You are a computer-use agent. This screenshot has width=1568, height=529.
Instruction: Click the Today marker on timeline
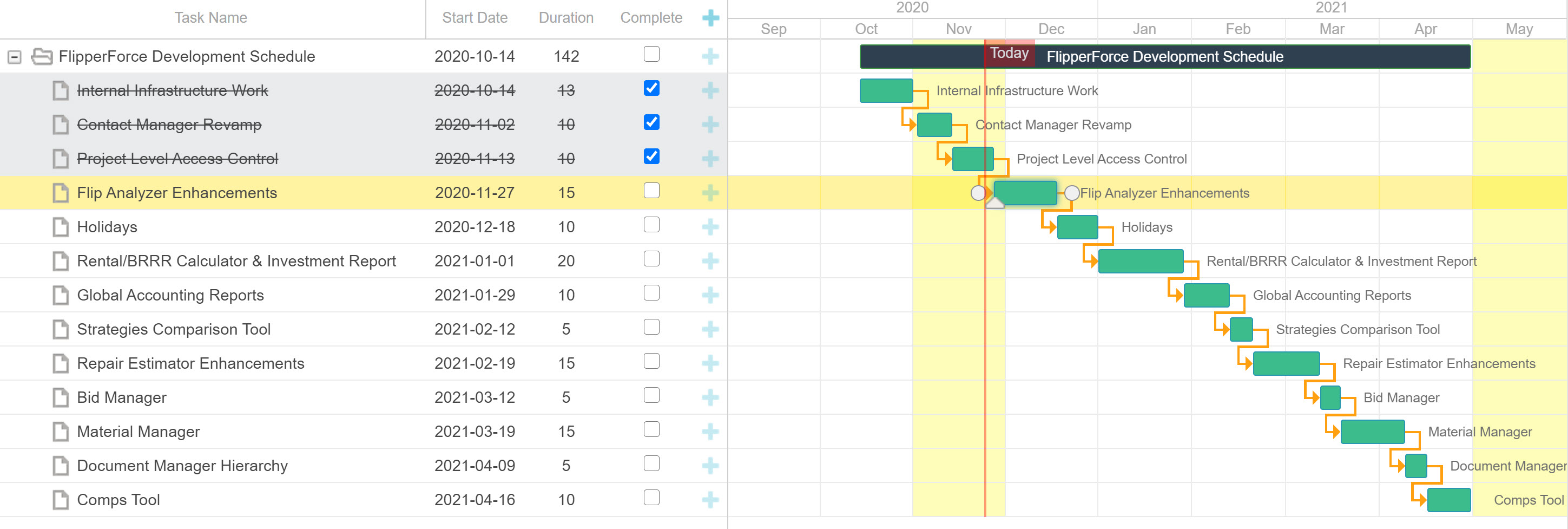[1009, 53]
